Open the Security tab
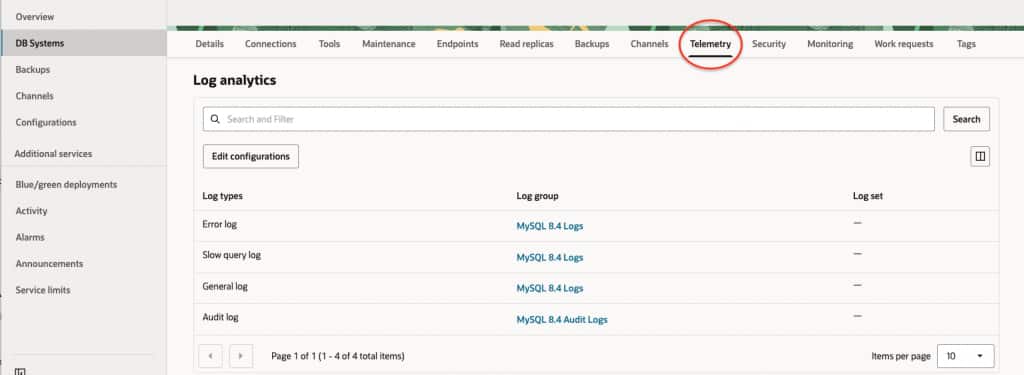Viewport: 1024px width, 375px height. [769, 44]
